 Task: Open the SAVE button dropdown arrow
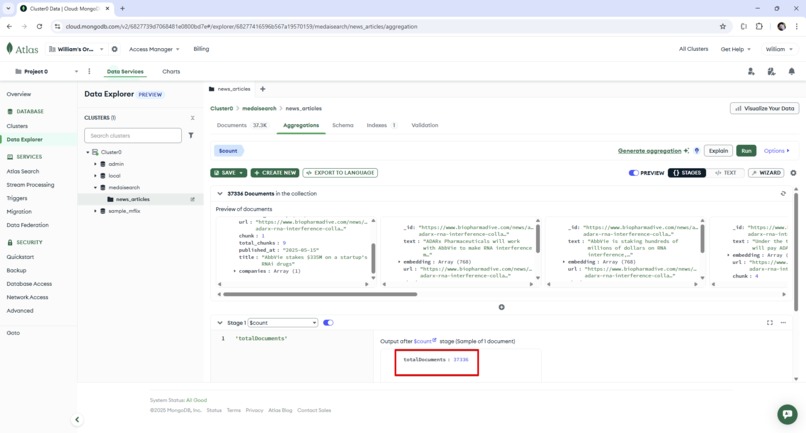[241, 173]
